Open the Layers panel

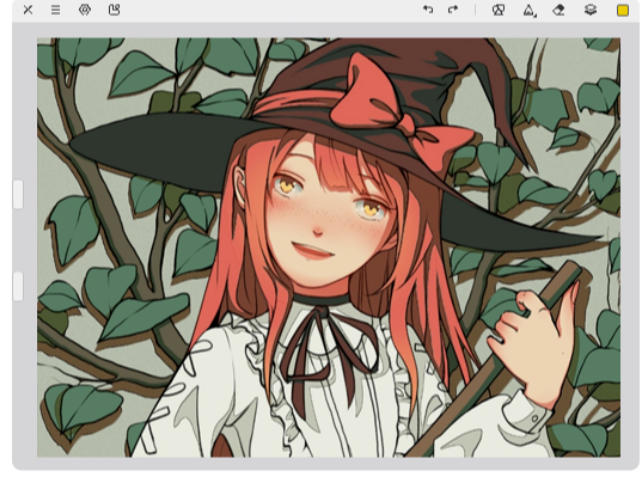coord(590,10)
